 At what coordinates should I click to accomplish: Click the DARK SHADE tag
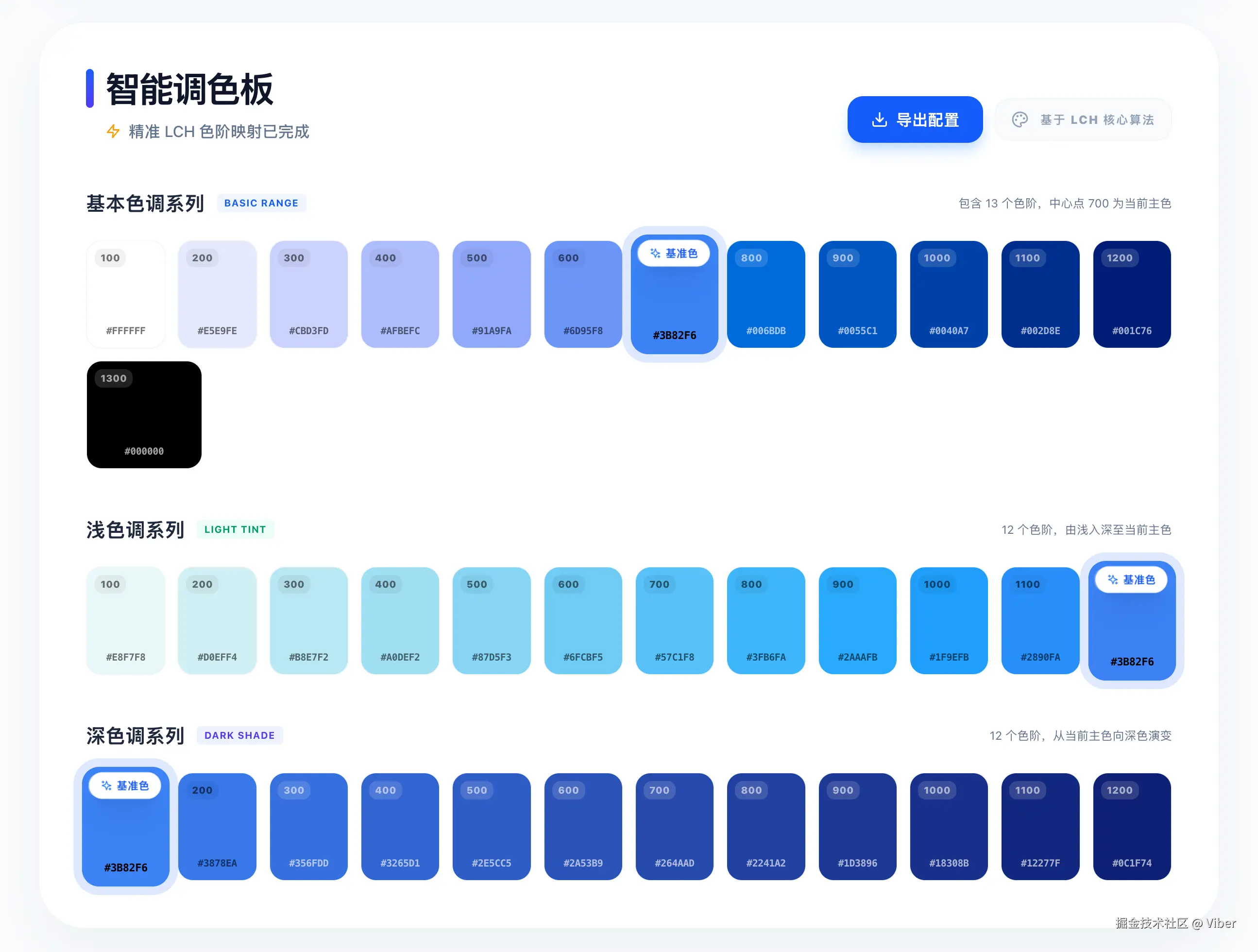click(x=239, y=735)
